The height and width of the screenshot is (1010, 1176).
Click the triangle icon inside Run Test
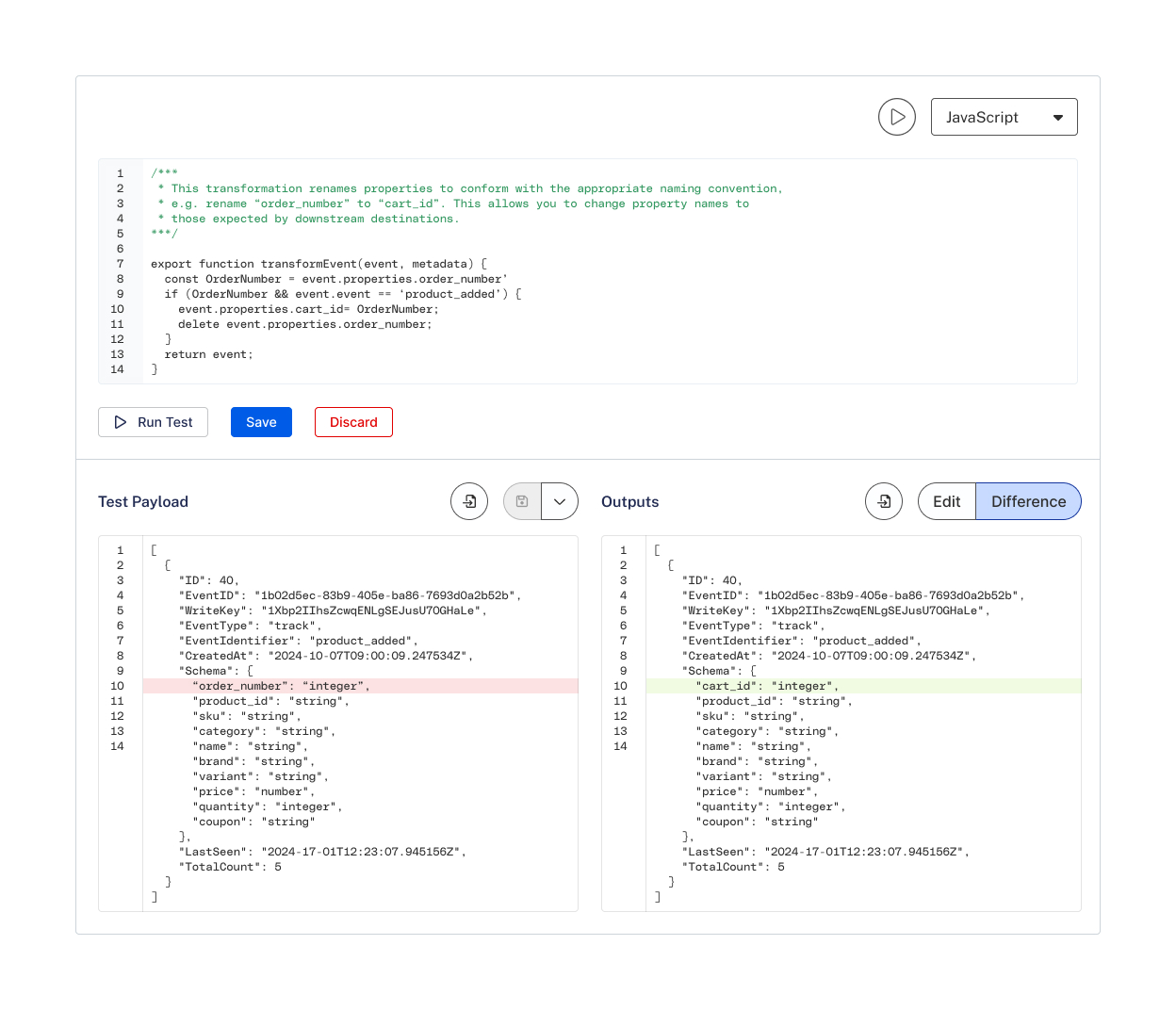coord(121,422)
